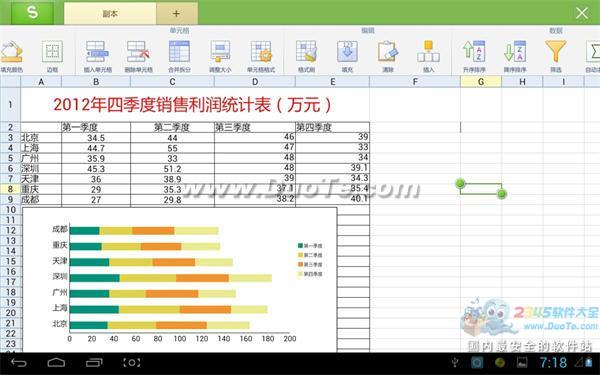Select highlighted column G header
The image size is (600, 375).
pyautogui.click(x=481, y=82)
